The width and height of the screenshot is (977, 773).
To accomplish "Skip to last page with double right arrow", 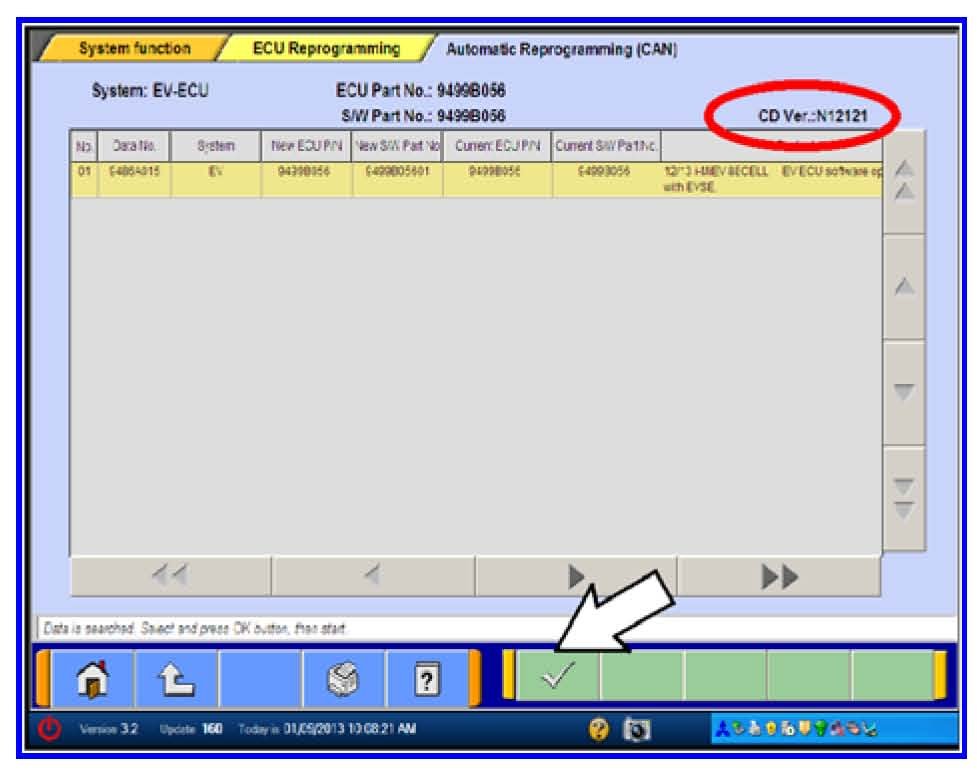I will coord(780,575).
